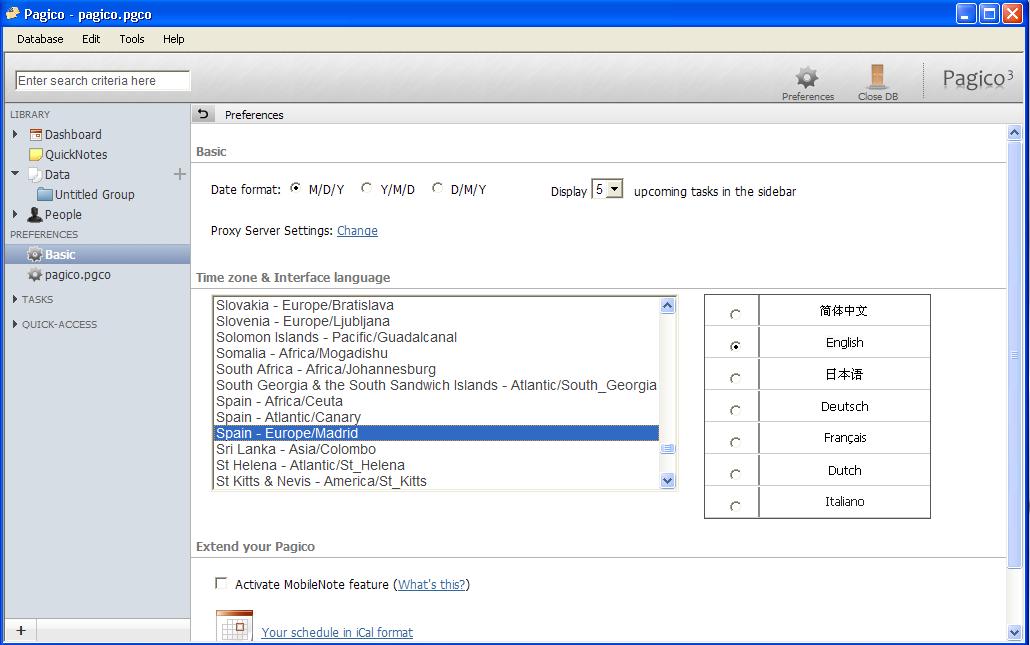Click the Data documents icon
This screenshot has width=1030, height=645.
tap(35, 175)
